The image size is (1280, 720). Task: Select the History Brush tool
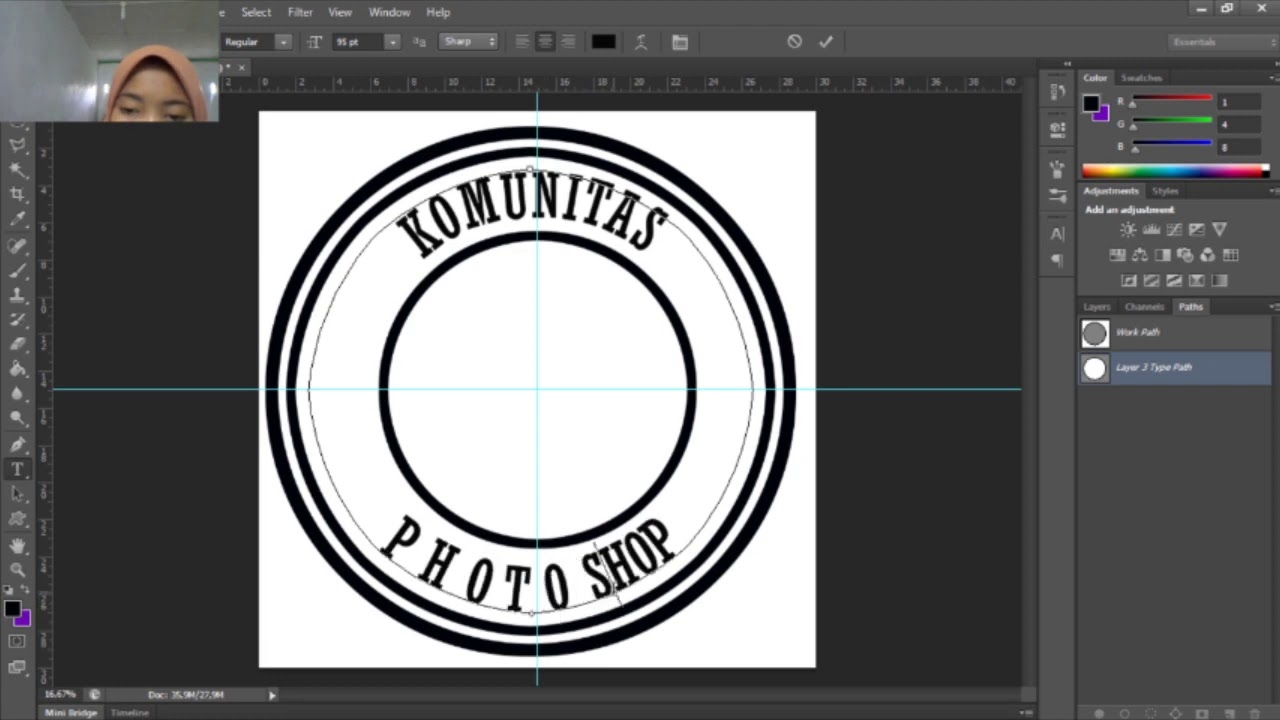click(17, 320)
